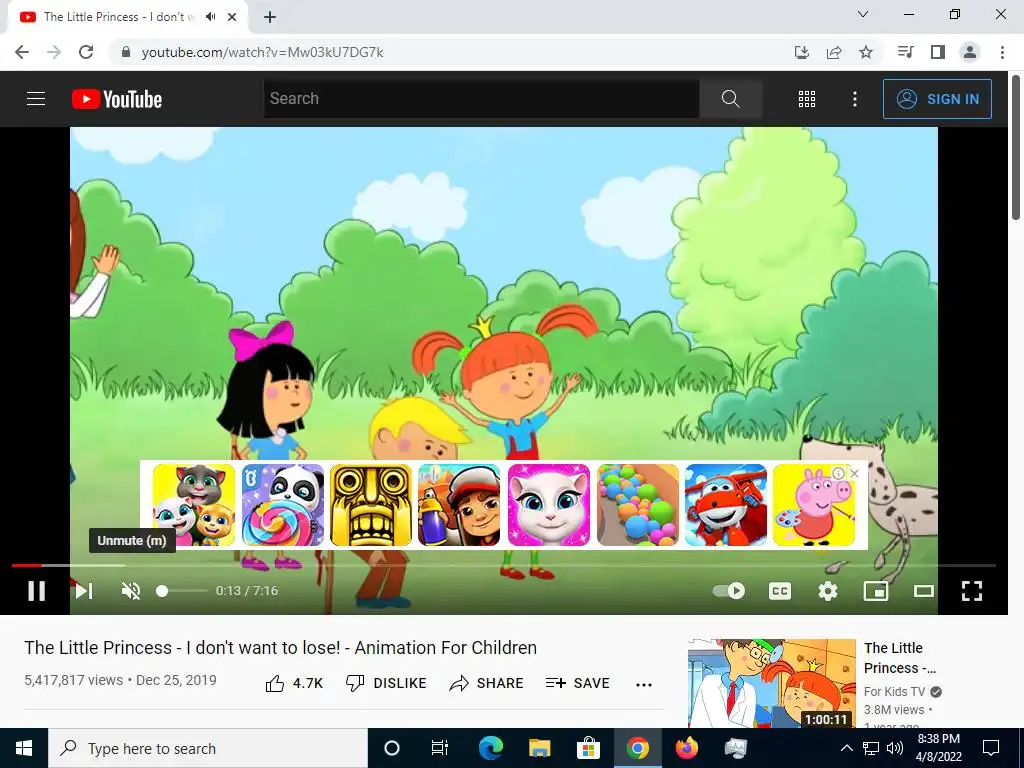Viewport: 1024px width, 768px height.
Task: Close the ad banner overlay
Action: pos(854,473)
